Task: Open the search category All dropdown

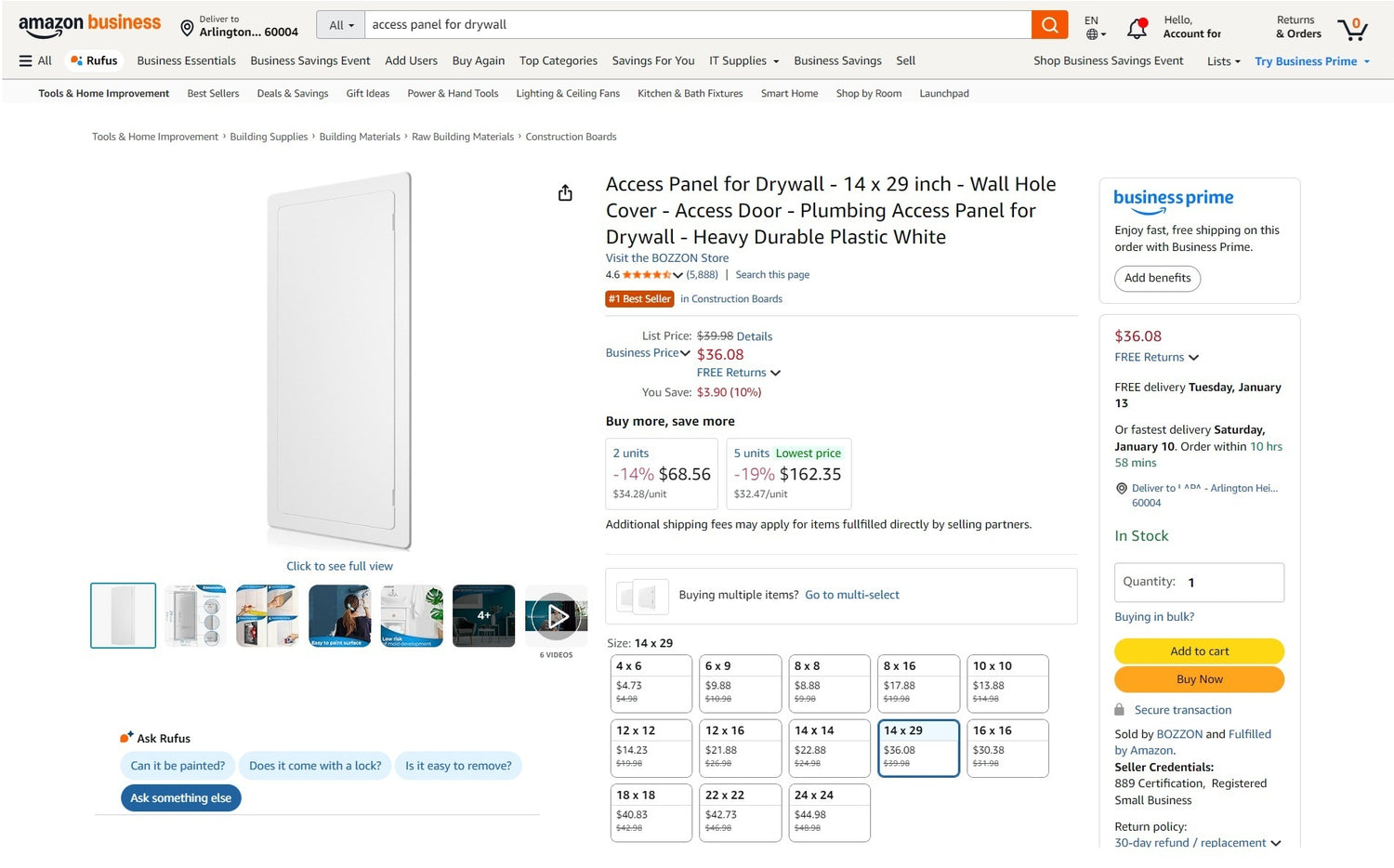Action: (341, 25)
